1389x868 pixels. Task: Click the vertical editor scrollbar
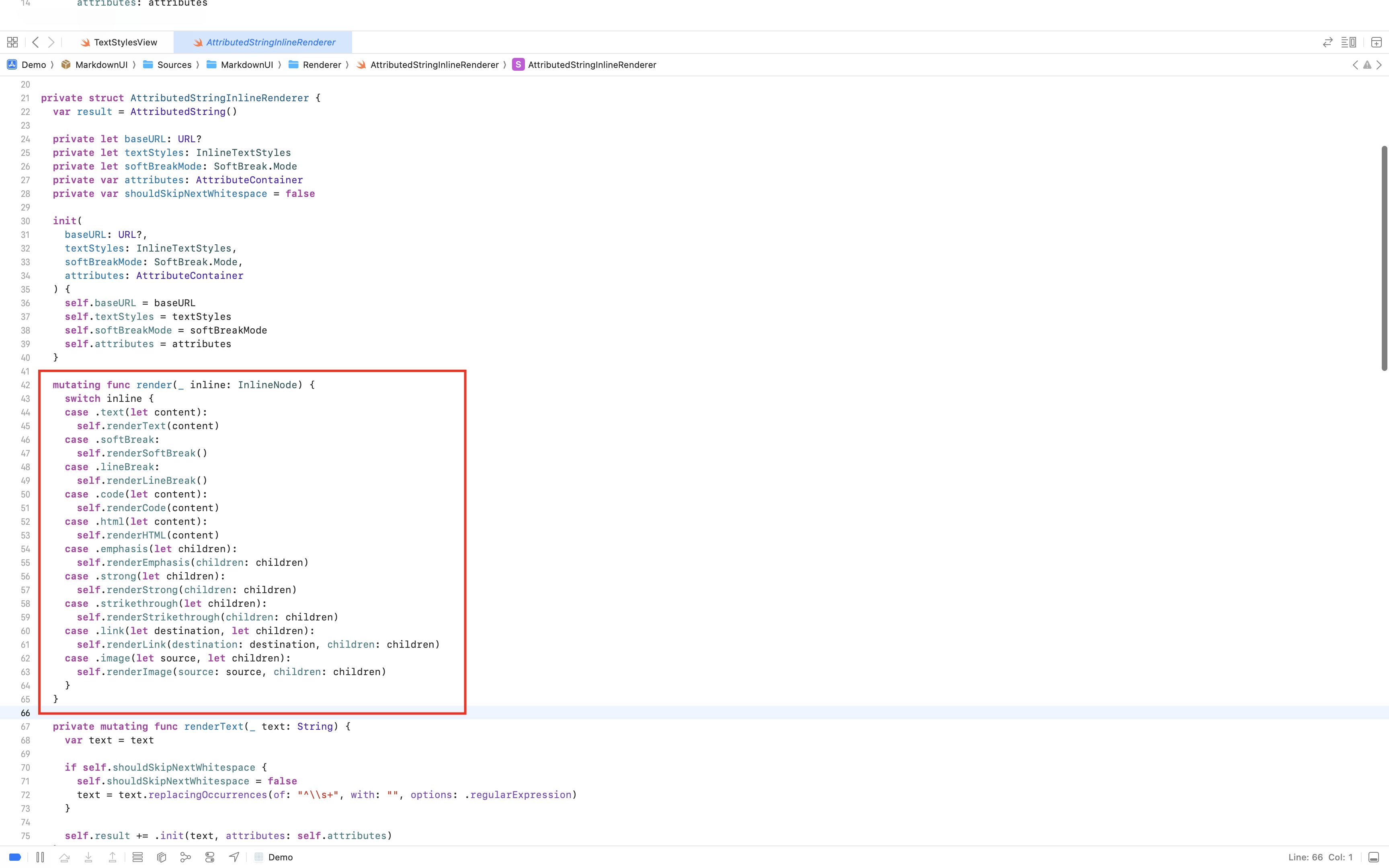click(1384, 258)
